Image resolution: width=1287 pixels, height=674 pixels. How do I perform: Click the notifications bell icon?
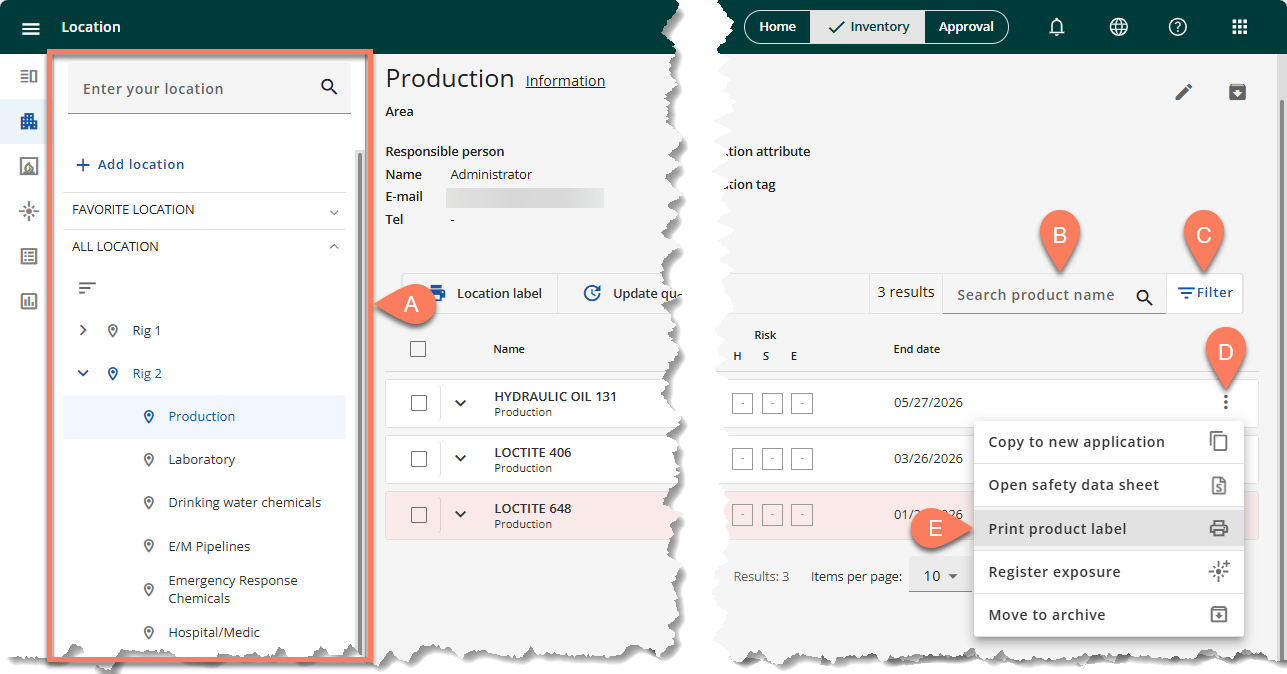coord(1057,28)
